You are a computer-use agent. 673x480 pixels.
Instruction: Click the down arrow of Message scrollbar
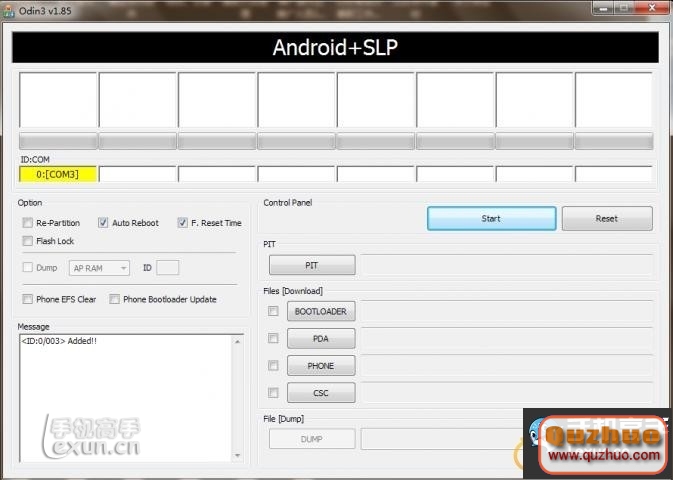tap(237, 456)
